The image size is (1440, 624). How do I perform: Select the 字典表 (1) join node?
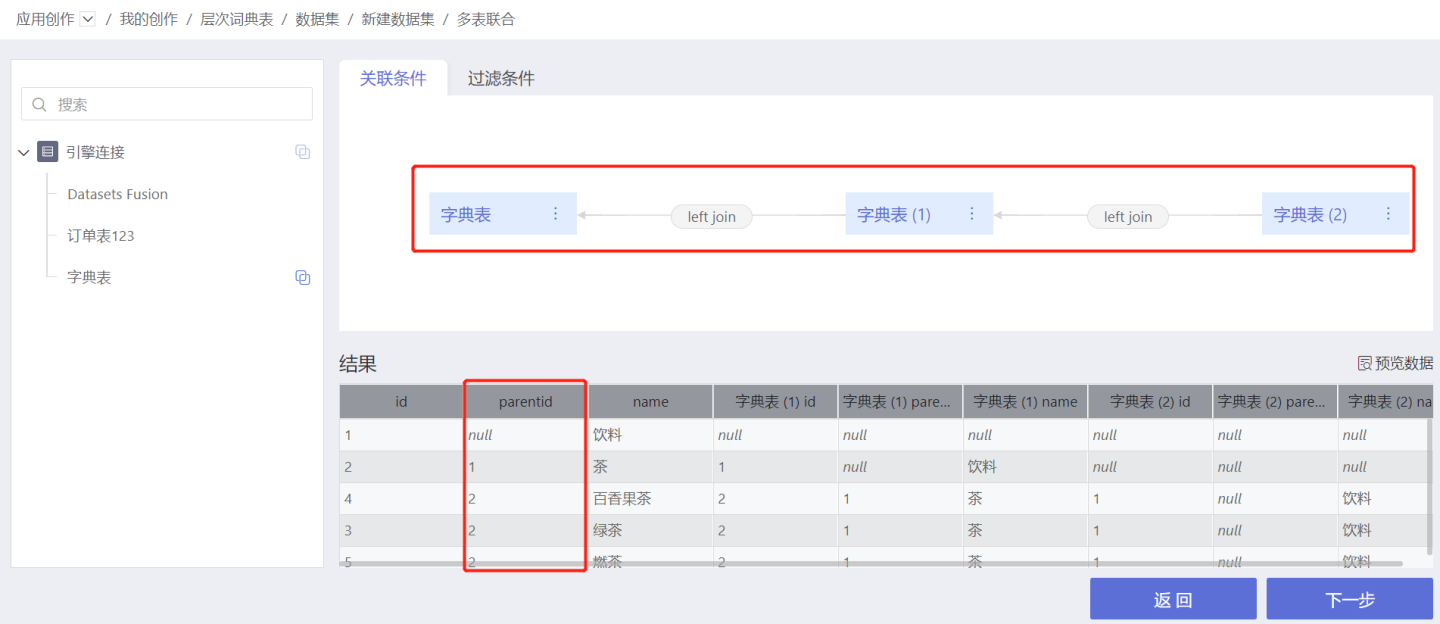[919, 214]
